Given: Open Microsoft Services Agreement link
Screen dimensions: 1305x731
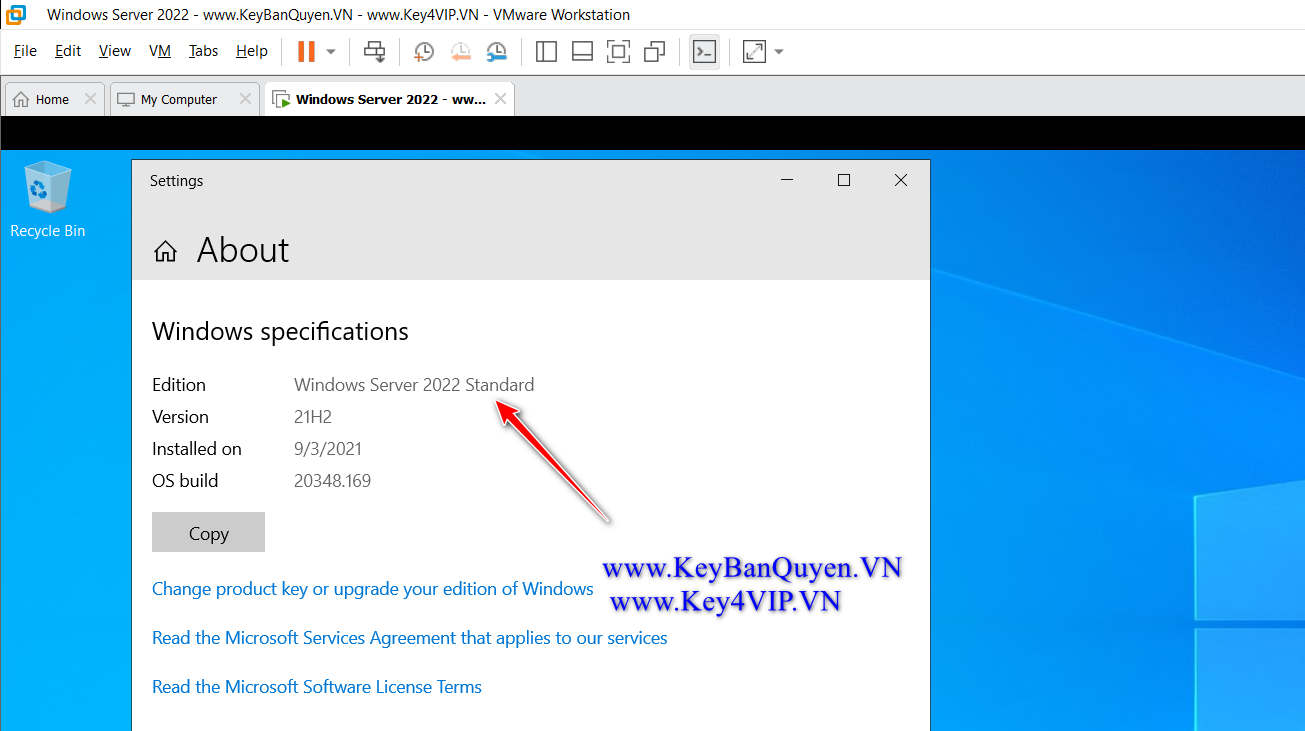Looking at the screenshot, I should click(x=410, y=638).
